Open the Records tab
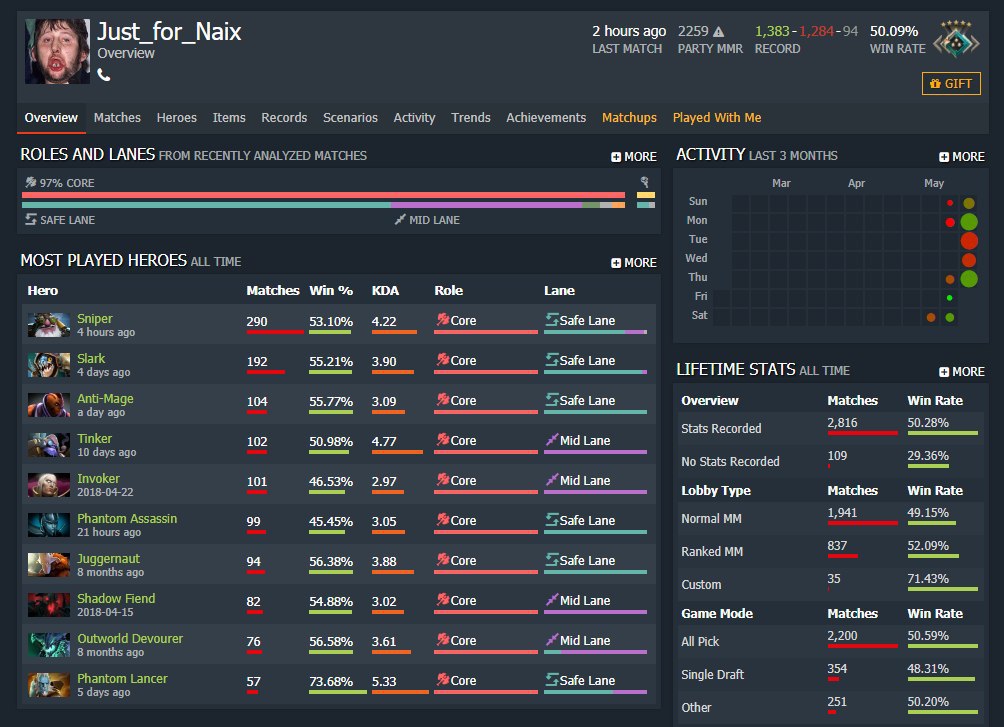This screenshot has width=1004, height=727. click(284, 118)
